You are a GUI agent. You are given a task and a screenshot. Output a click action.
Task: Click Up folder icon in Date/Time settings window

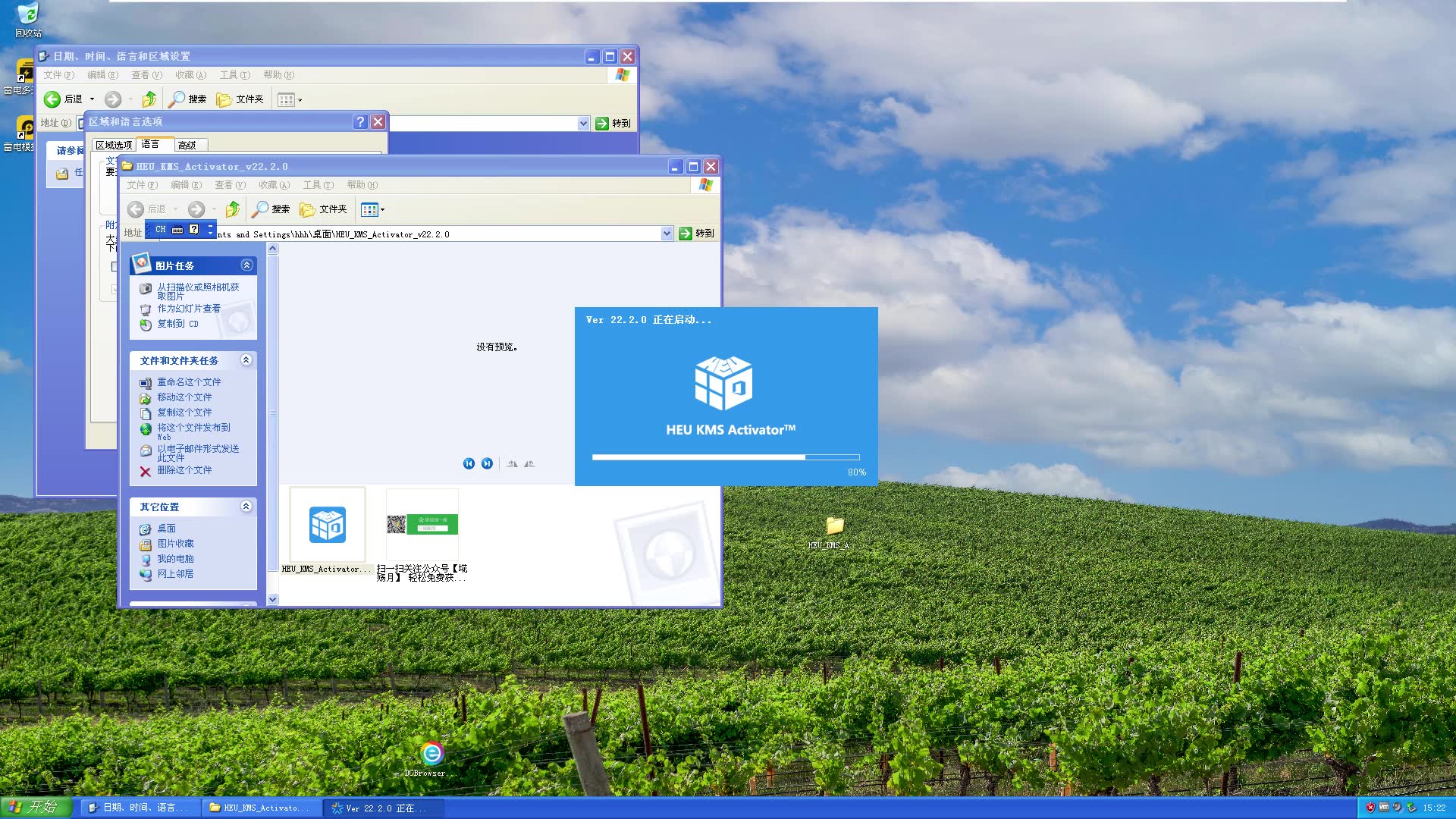click(149, 99)
